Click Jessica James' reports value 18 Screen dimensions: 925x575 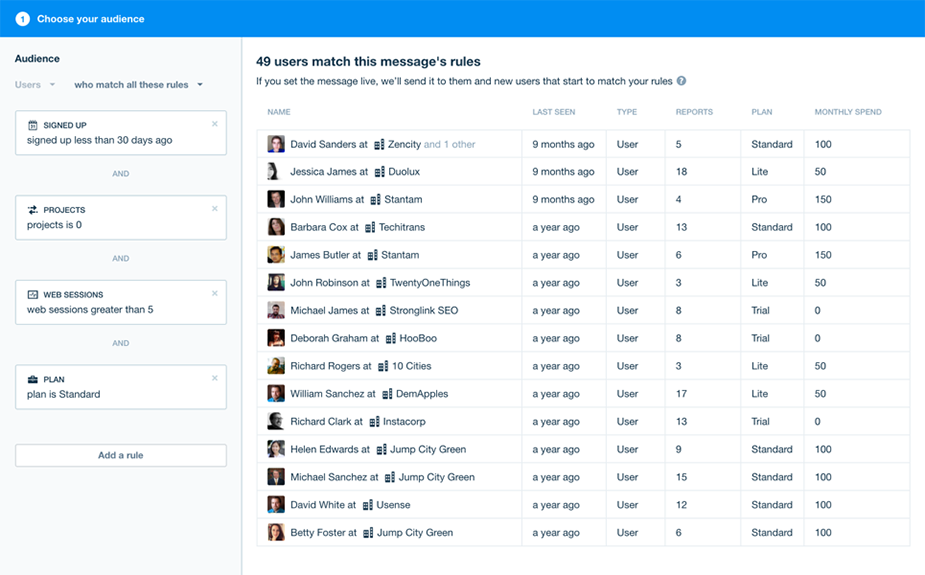tap(681, 172)
